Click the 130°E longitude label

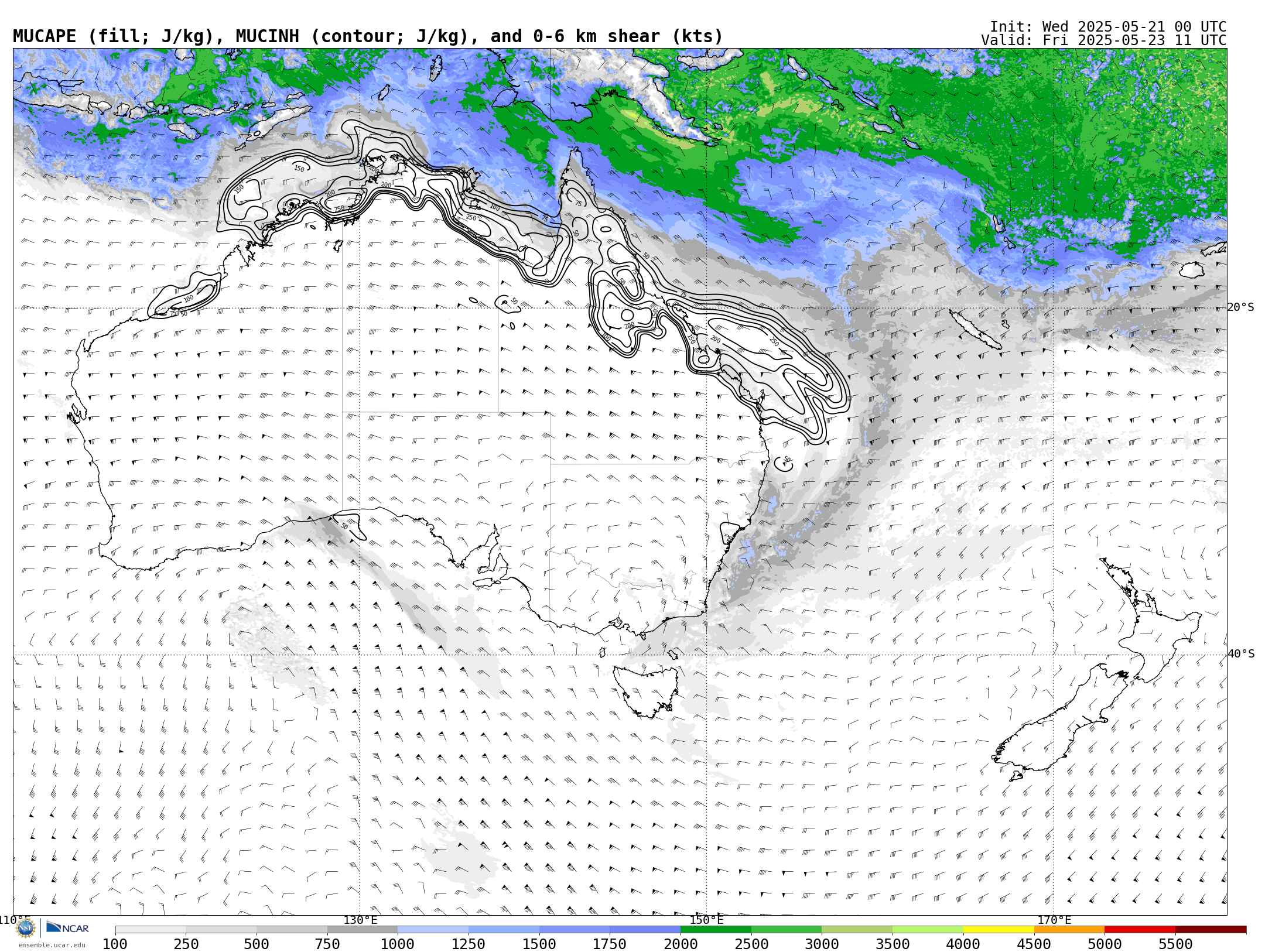[x=360, y=920]
